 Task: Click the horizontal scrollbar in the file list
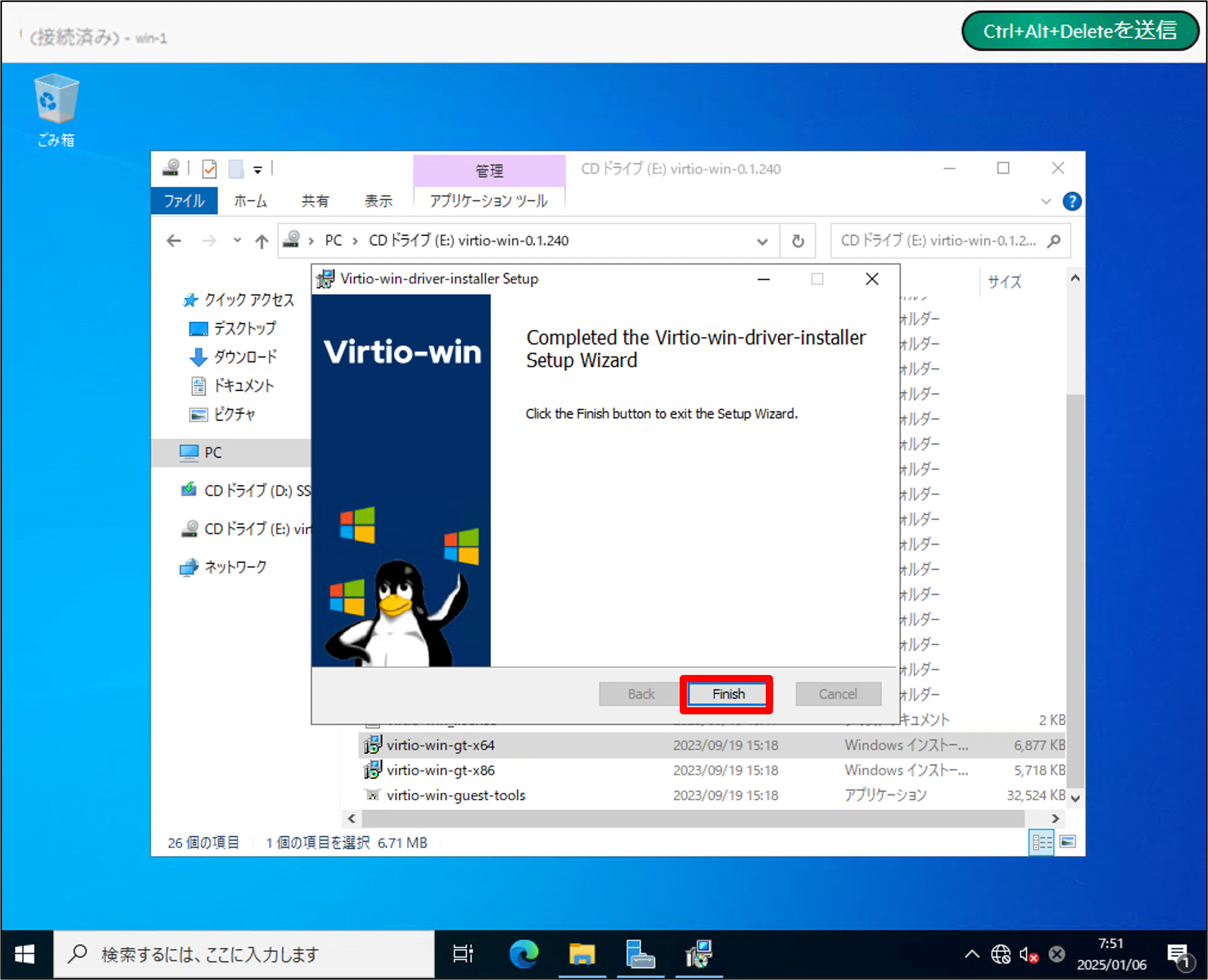click(x=692, y=819)
